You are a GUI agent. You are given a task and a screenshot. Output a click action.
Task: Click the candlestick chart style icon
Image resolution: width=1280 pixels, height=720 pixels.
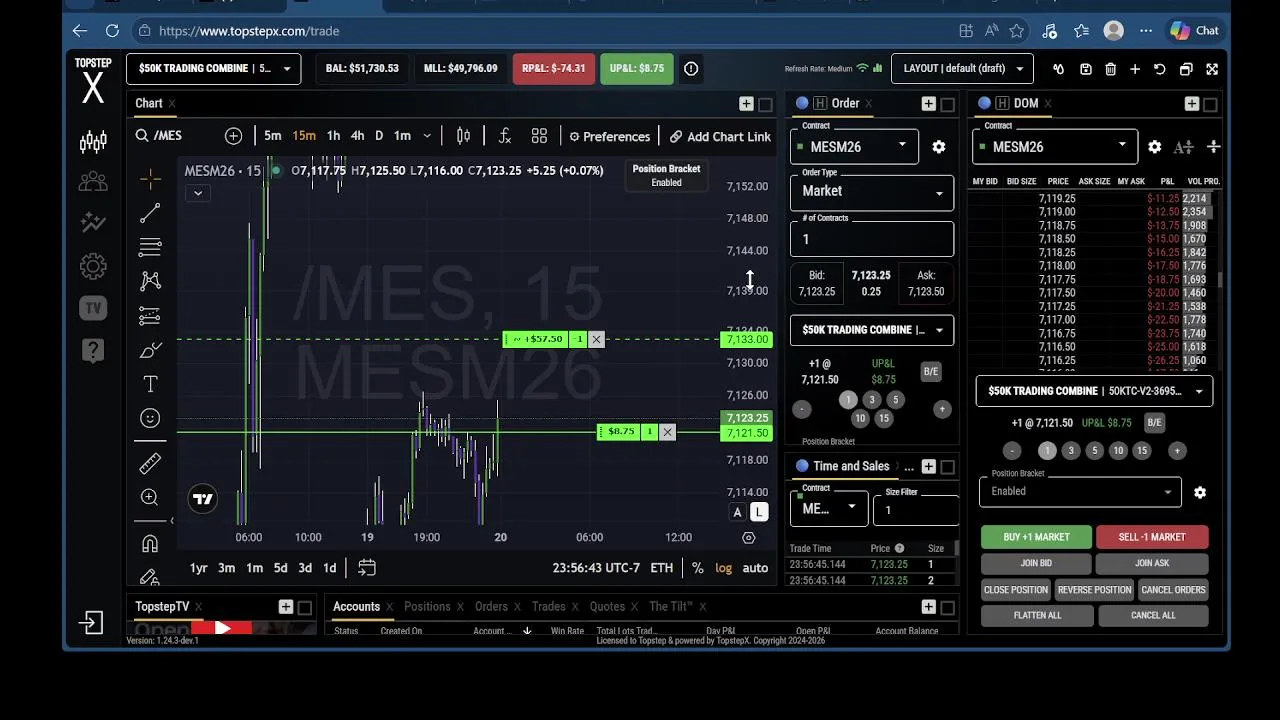pyautogui.click(x=463, y=136)
